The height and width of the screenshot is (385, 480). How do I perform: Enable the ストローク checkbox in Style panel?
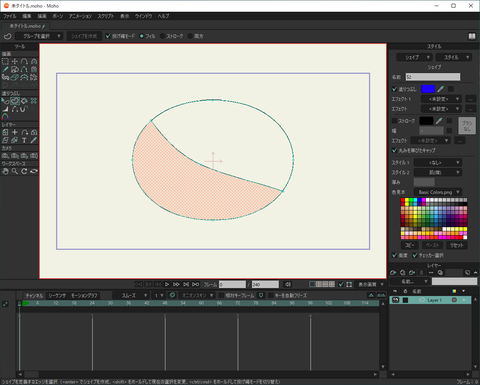(394, 121)
